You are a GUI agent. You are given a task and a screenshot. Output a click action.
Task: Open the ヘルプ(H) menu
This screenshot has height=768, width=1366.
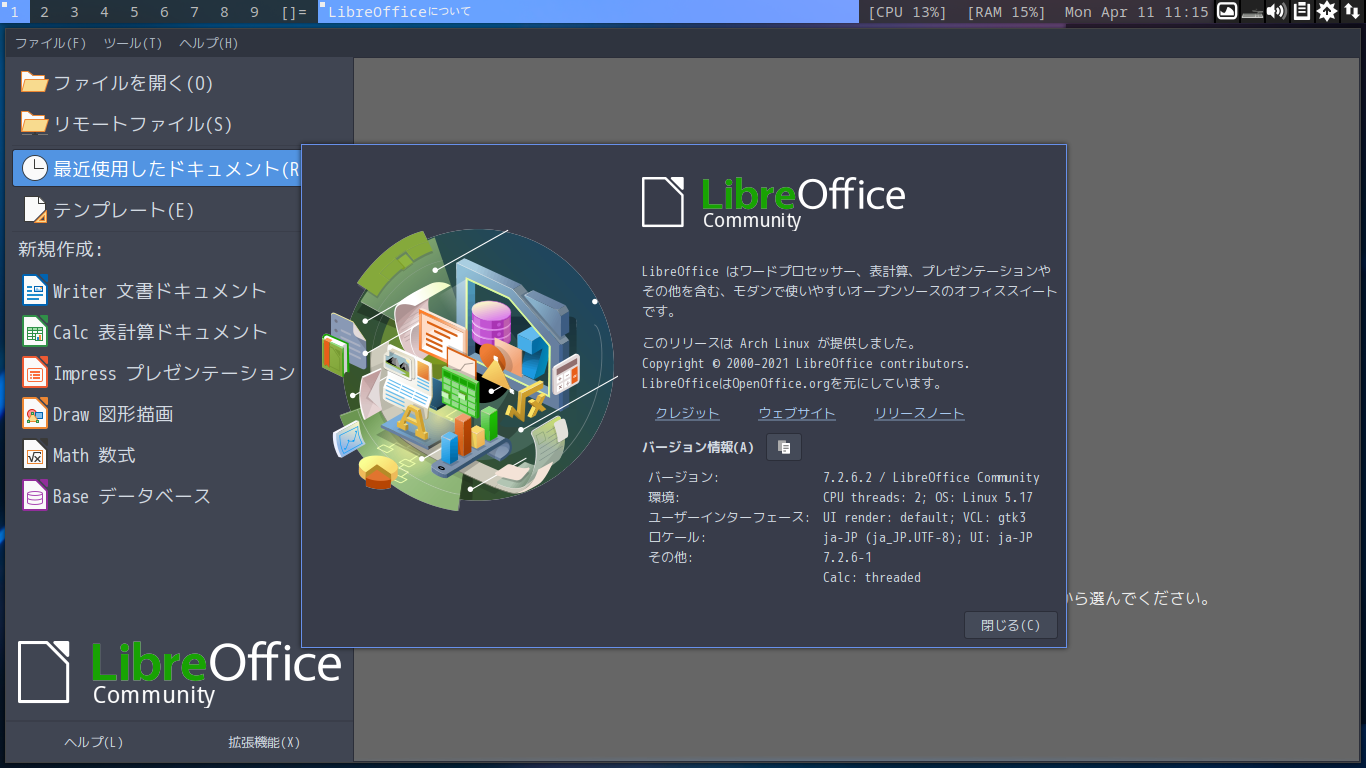pyautogui.click(x=209, y=43)
